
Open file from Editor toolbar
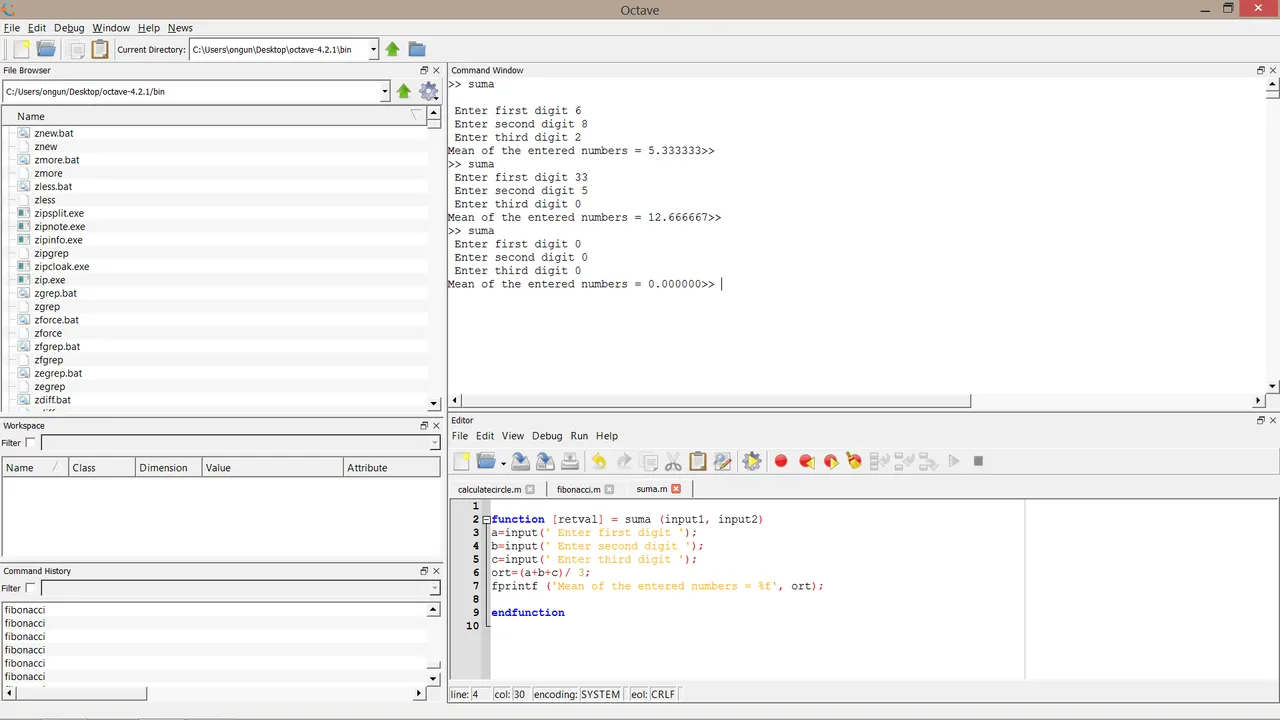click(x=486, y=461)
